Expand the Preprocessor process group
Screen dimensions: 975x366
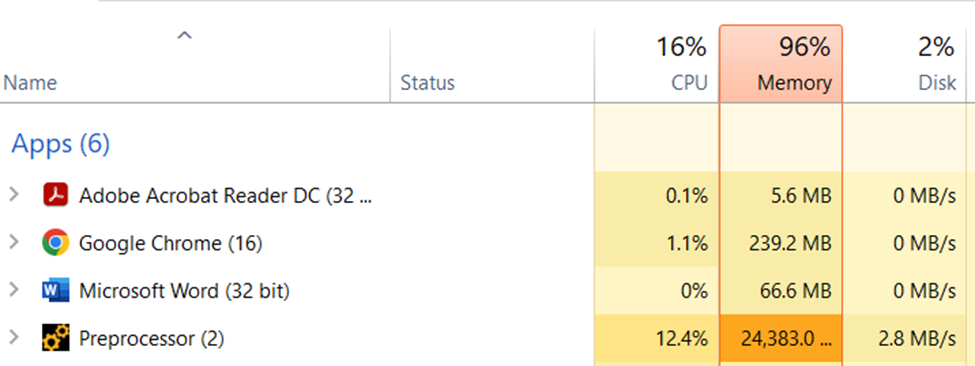14,339
